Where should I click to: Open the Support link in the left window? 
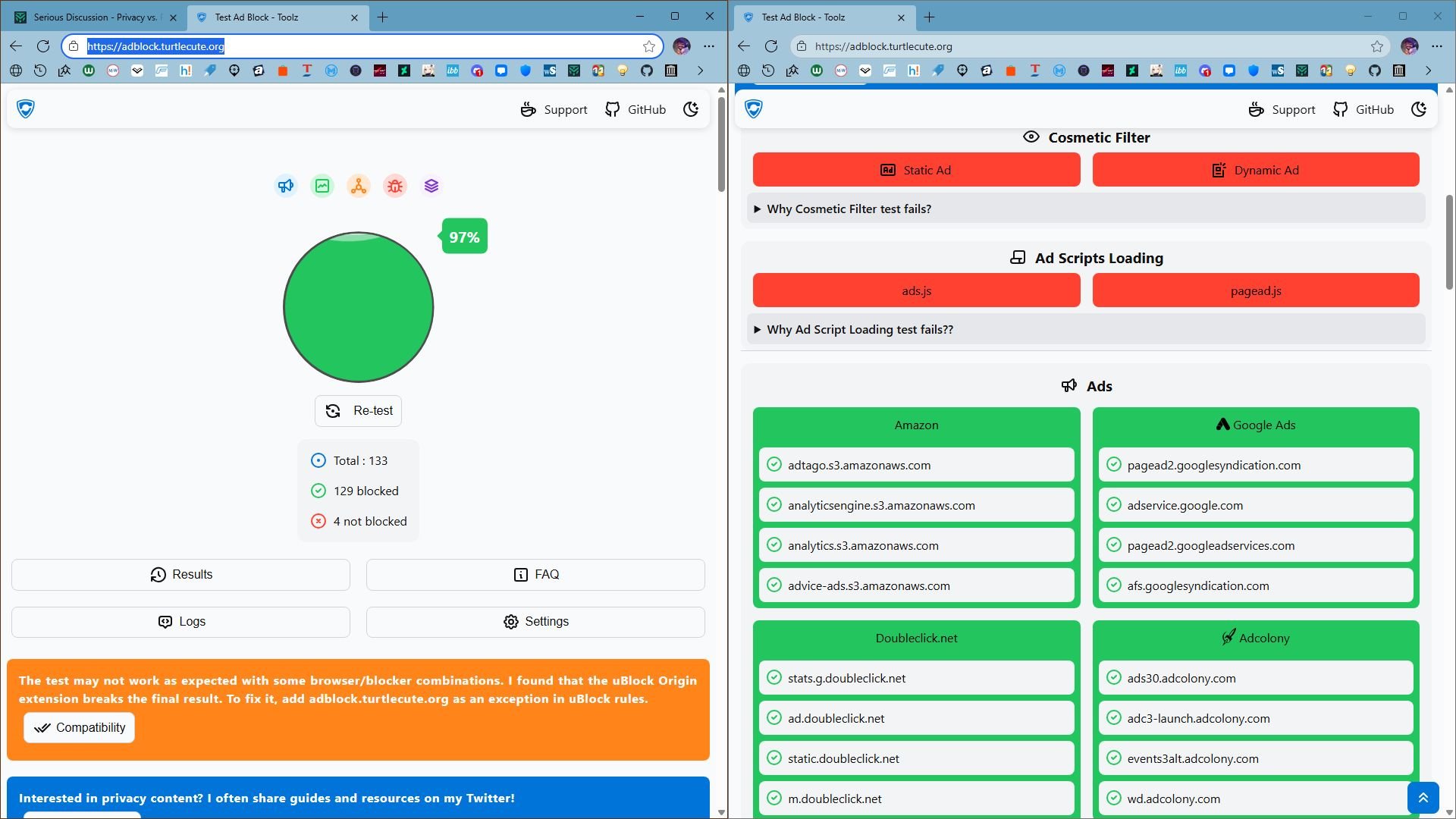click(x=554, y=109)
